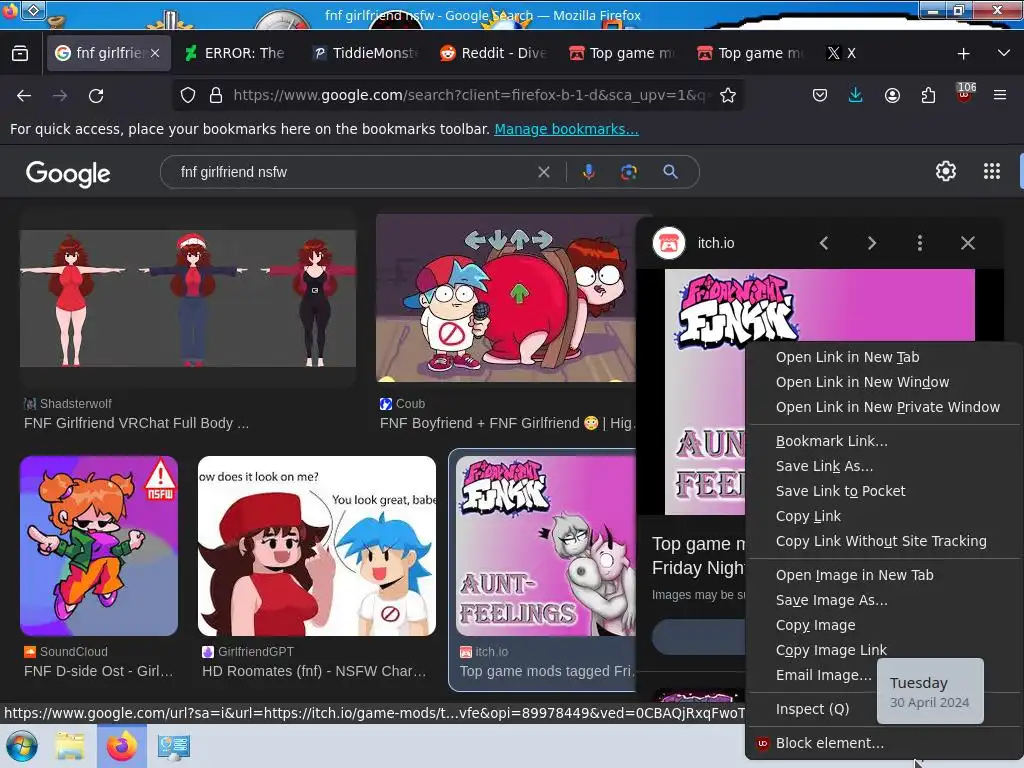Screen dimensions: 1024x768
Task: Select Open Link in New Window
Action: click(862, 382)
